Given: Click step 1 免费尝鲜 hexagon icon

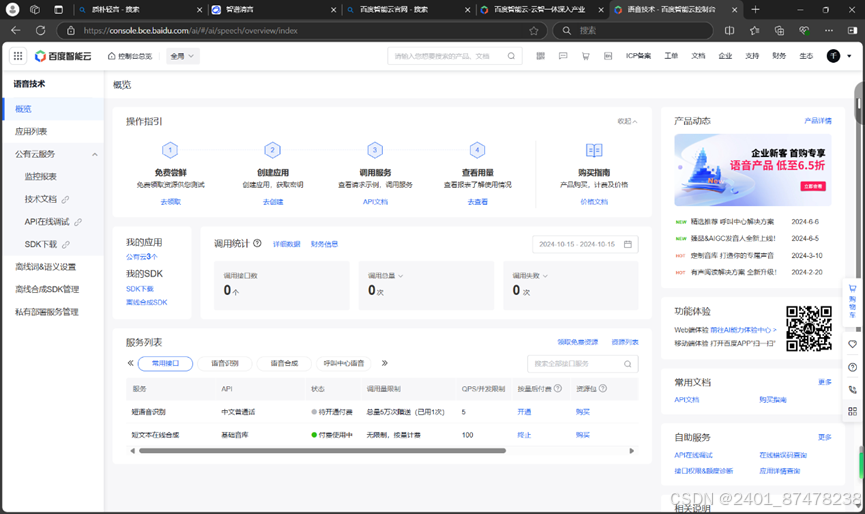Looking at the screenshot, I should (x=170, y=150).
